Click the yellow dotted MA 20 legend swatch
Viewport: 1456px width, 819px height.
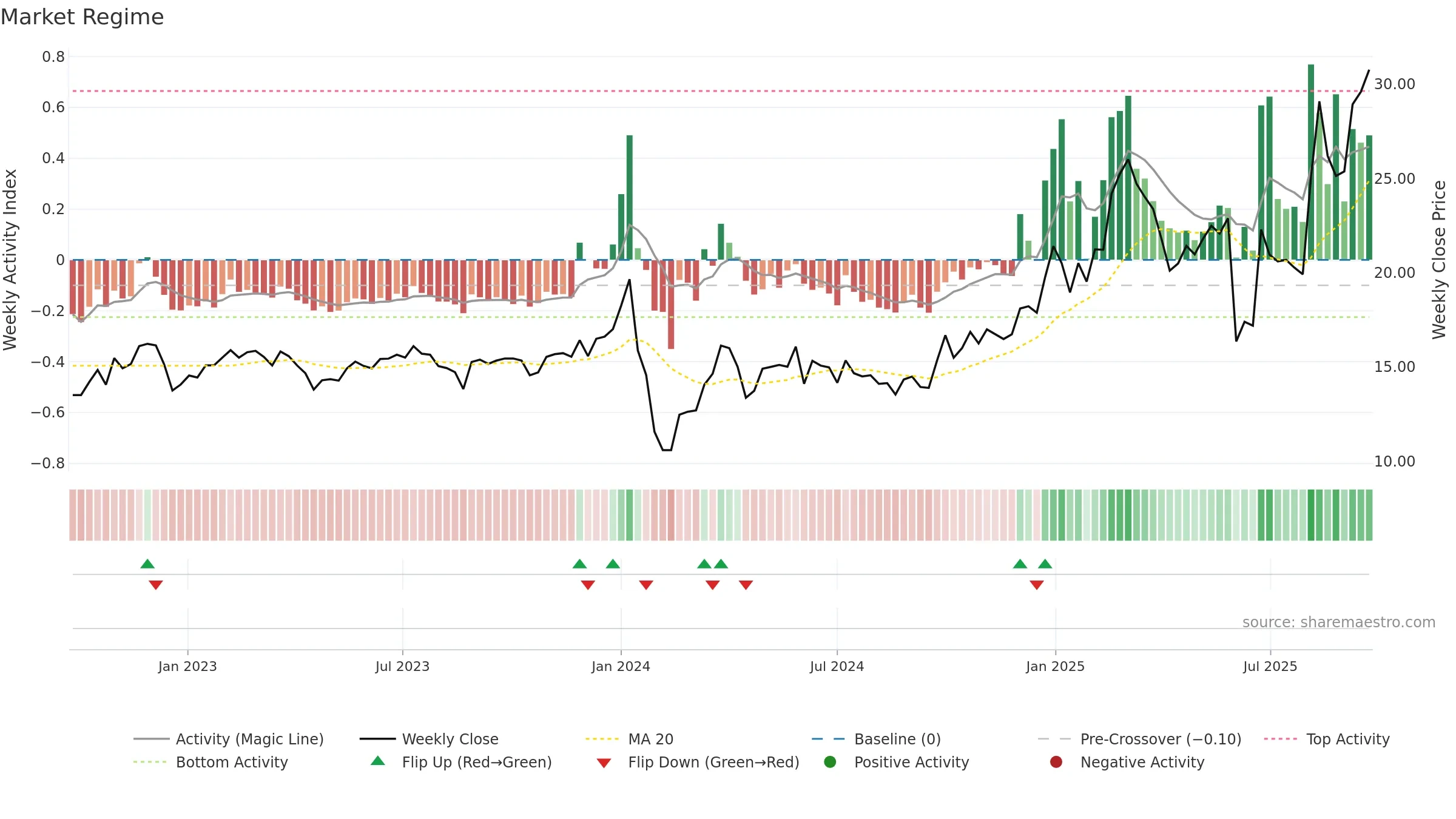tap(602, 739)
